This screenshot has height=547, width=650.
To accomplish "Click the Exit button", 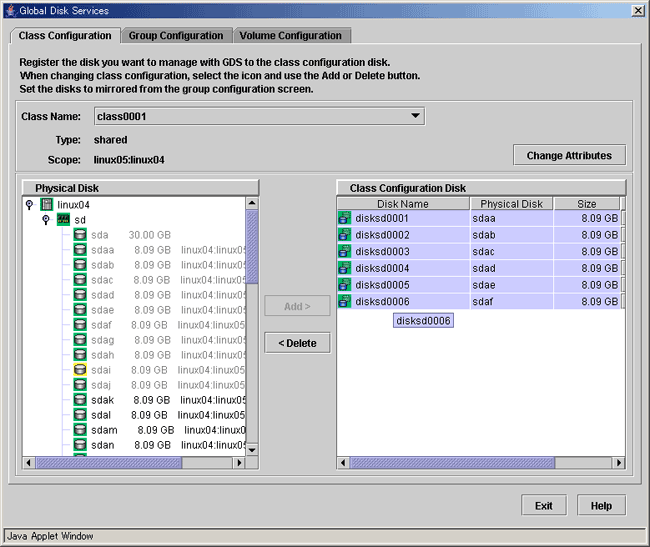I will (x=543, y=506).
